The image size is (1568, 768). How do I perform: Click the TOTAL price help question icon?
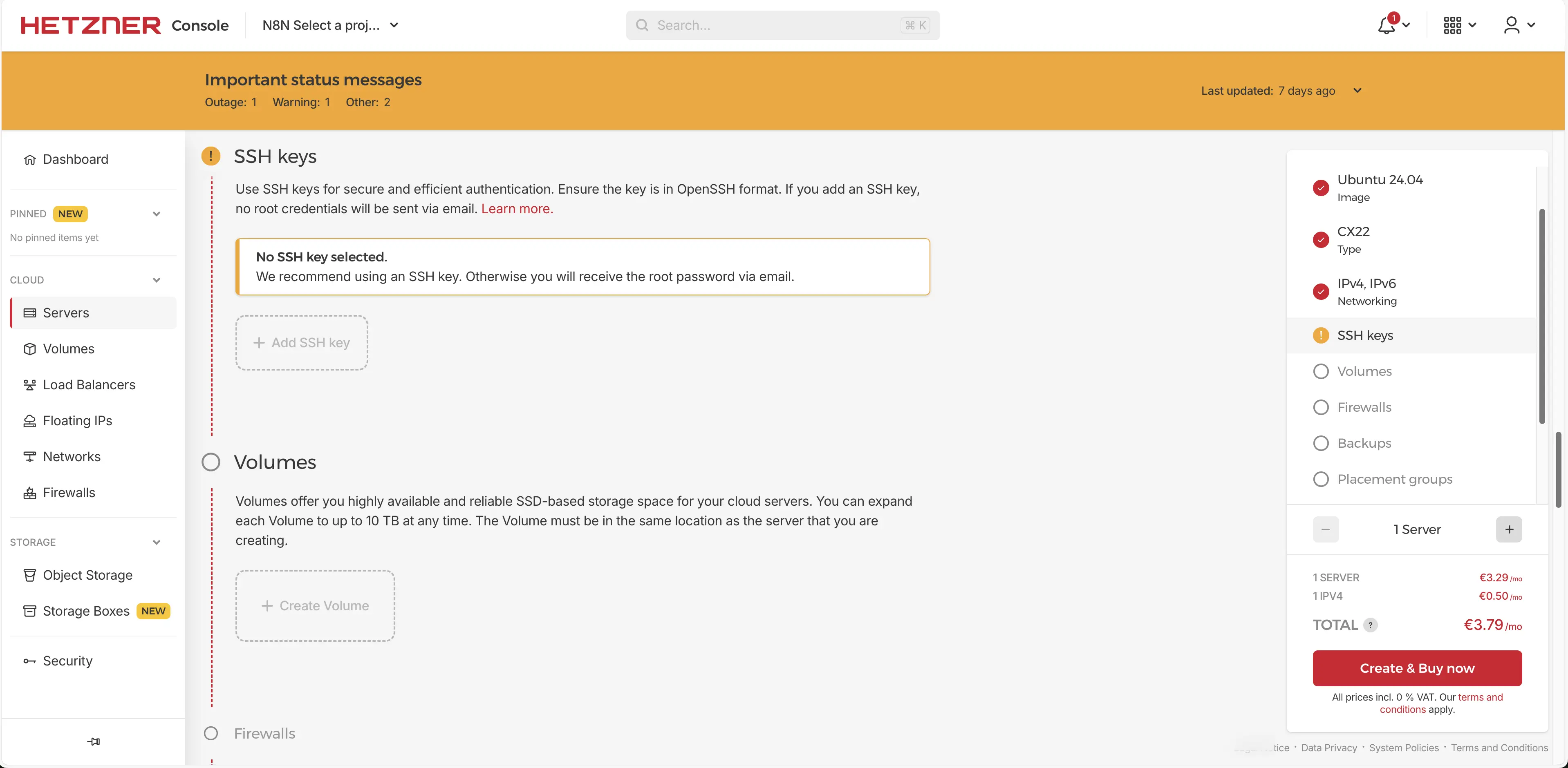pos(1370,625)
